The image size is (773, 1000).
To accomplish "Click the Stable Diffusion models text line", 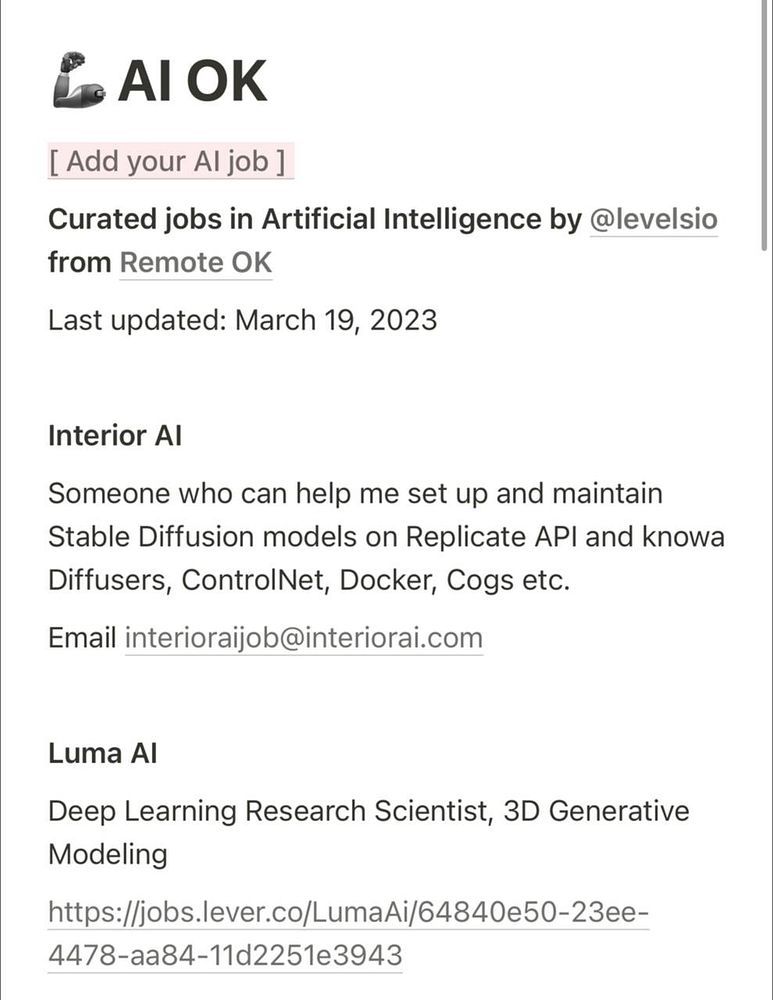I will (386, 536).
